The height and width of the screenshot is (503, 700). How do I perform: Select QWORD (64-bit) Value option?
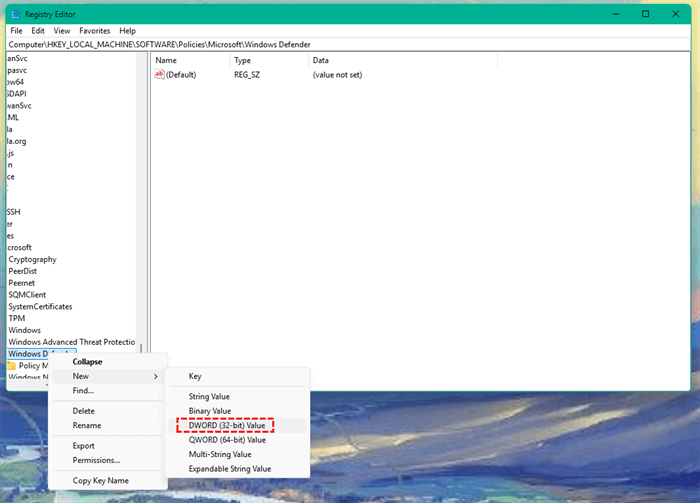point(227,439)
